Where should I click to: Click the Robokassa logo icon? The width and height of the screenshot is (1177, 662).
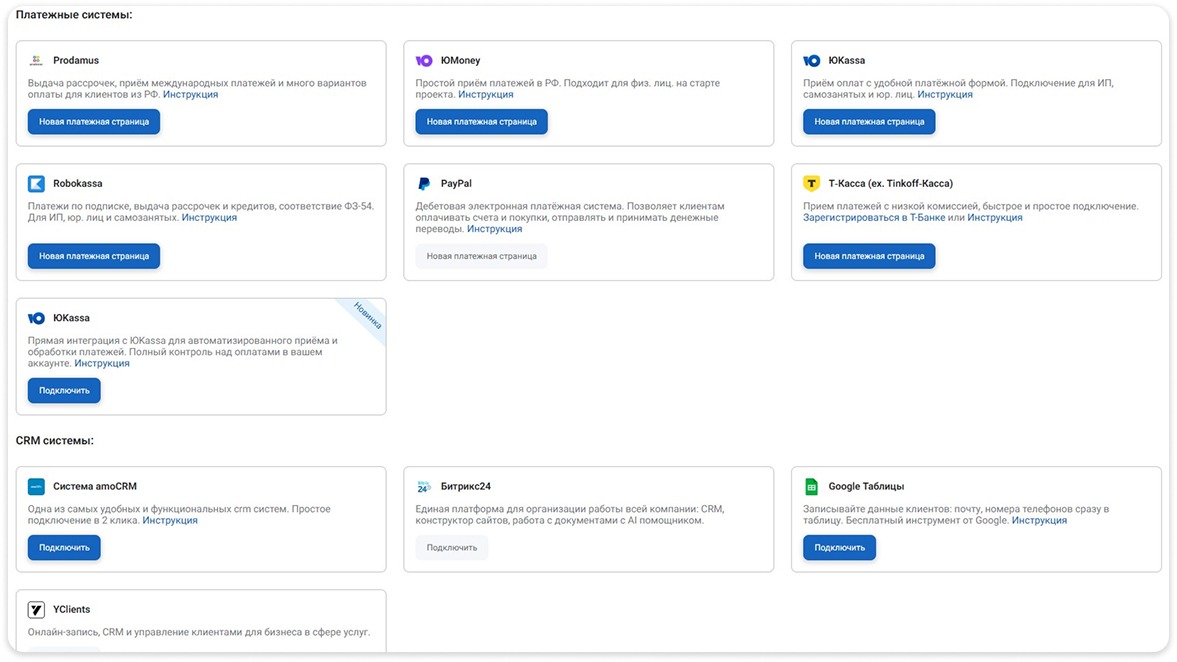[x=36, y=184]
